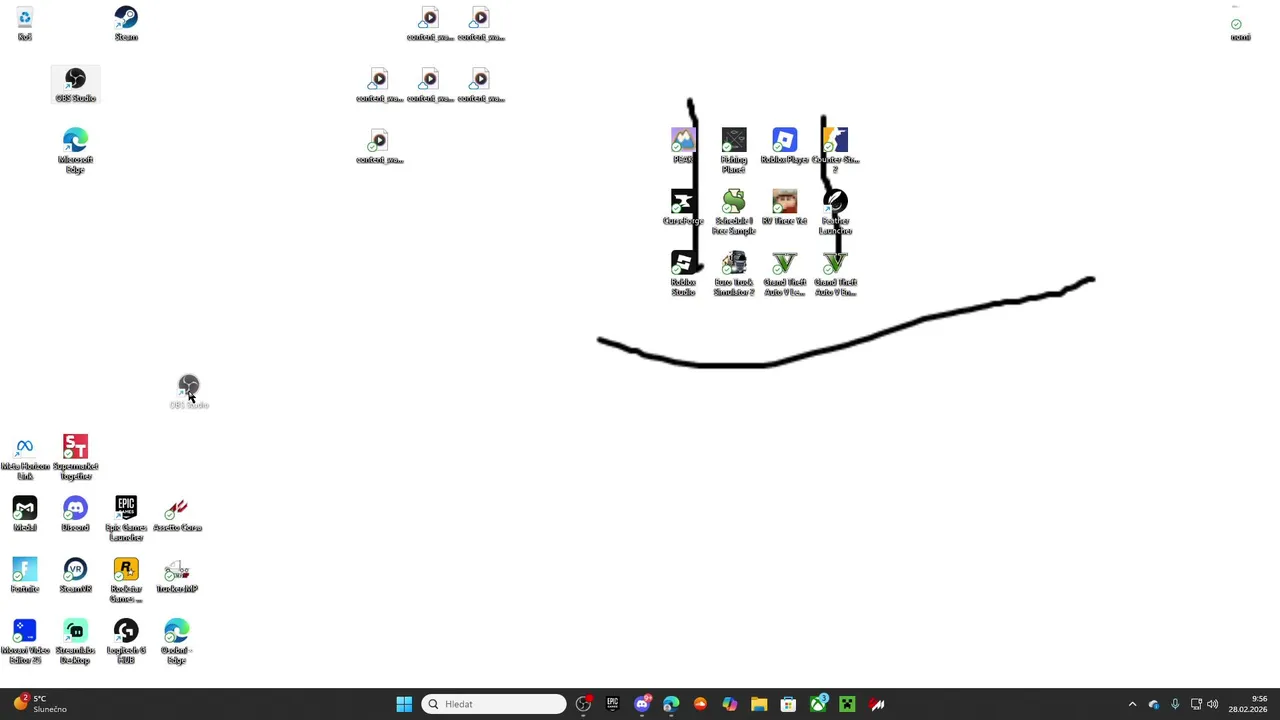Image resolution: width=1280 pixels, height=720 pixels.
Task: Click the microphone tray icon
Action: pos(1175,704)
